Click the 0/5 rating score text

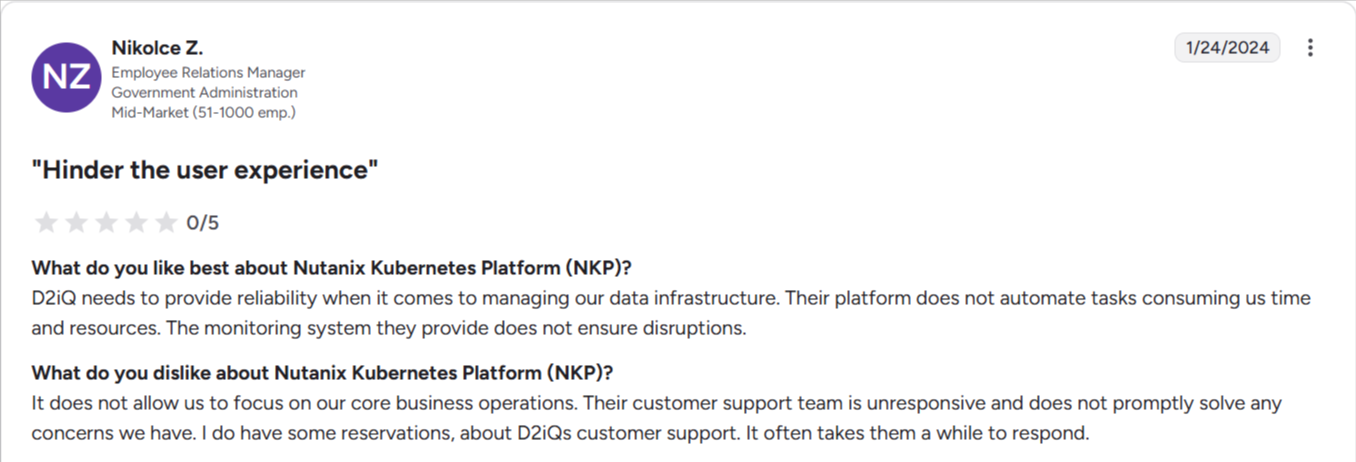pos(203,222)
